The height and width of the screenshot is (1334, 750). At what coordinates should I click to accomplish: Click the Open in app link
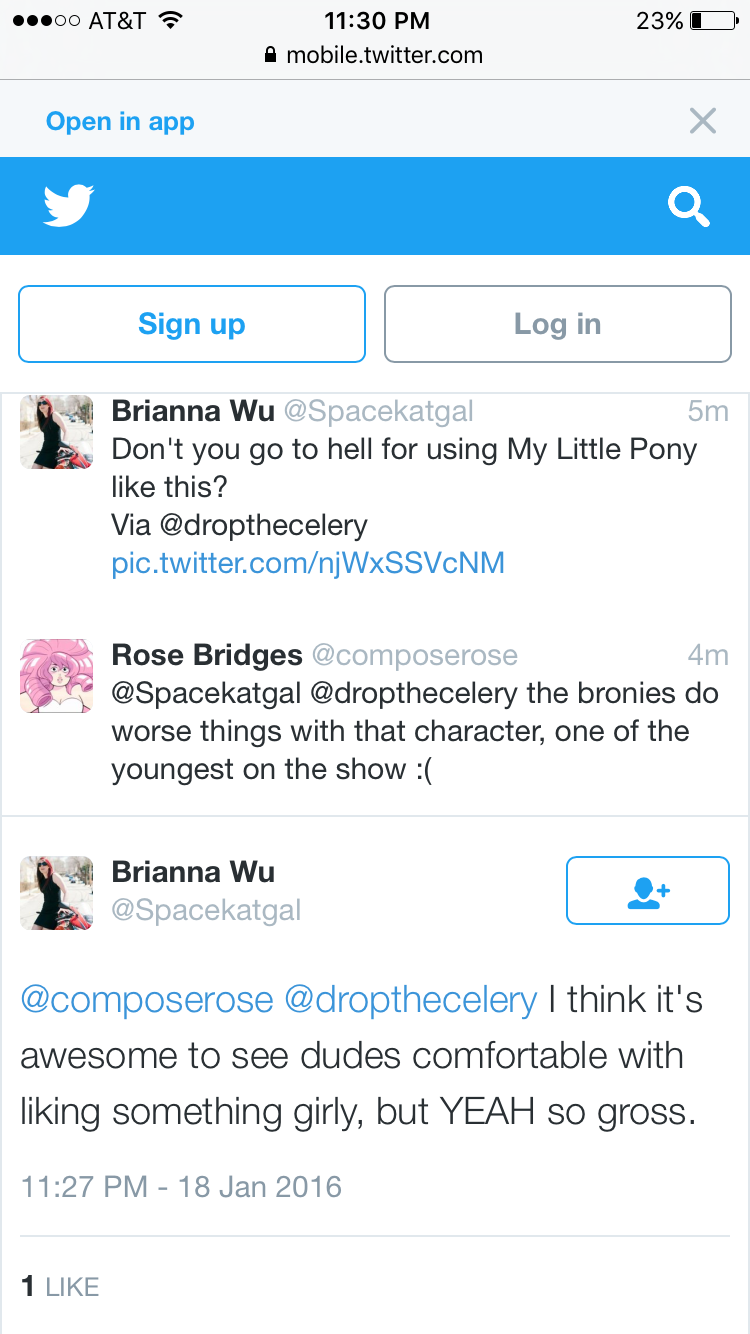pyautogui.click(x=120, y=122)
